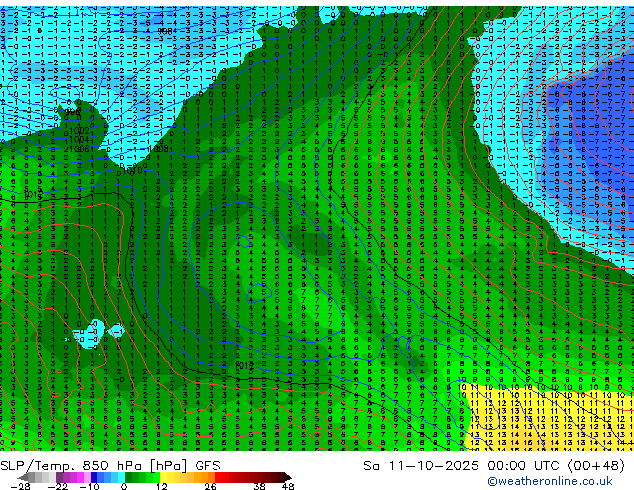The width and height of the screenshot is (634, 490).
Task: Click the -28 legend value
Action: 21,486
